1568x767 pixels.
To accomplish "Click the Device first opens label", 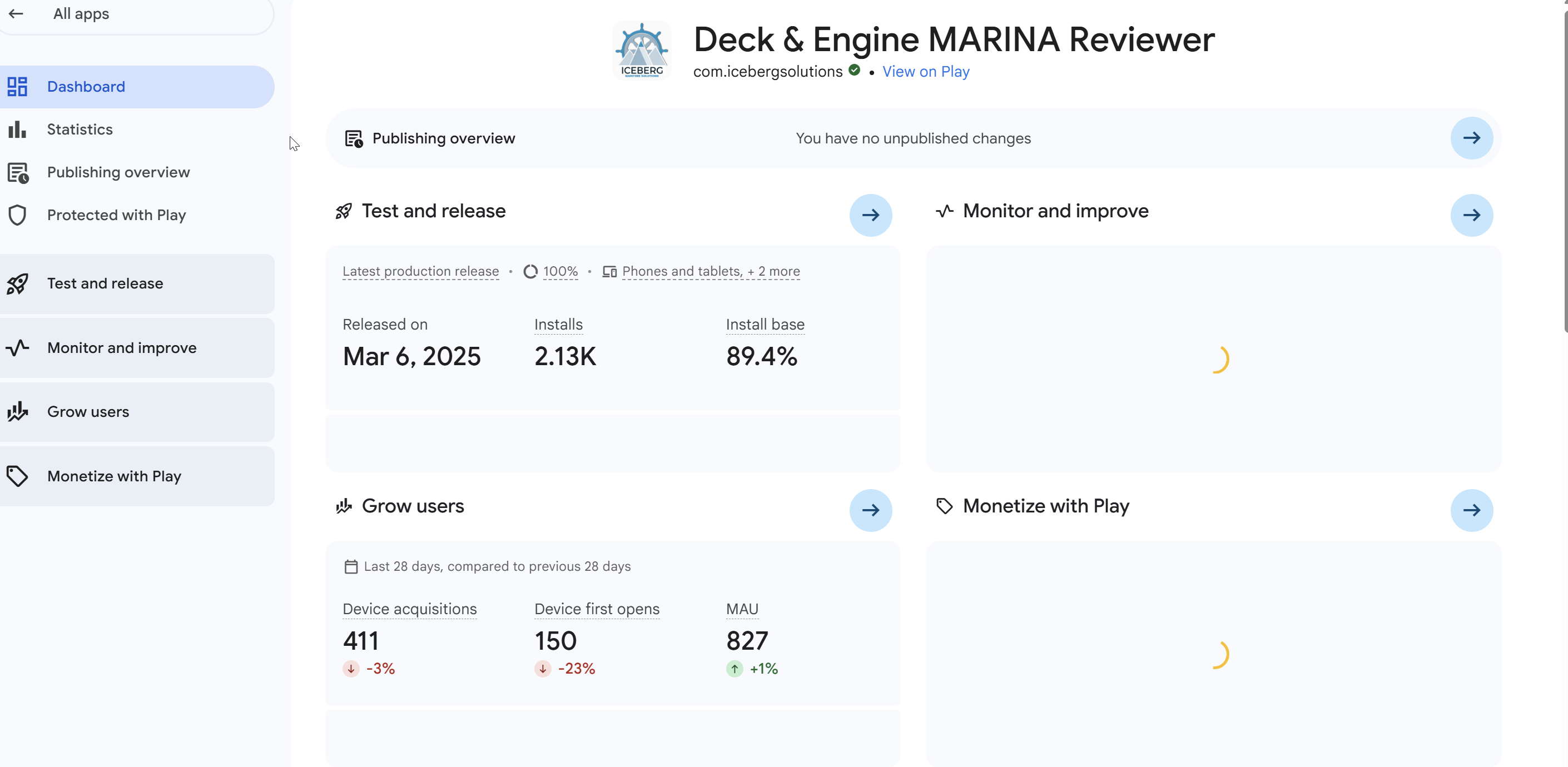I will tap(597, 609).
